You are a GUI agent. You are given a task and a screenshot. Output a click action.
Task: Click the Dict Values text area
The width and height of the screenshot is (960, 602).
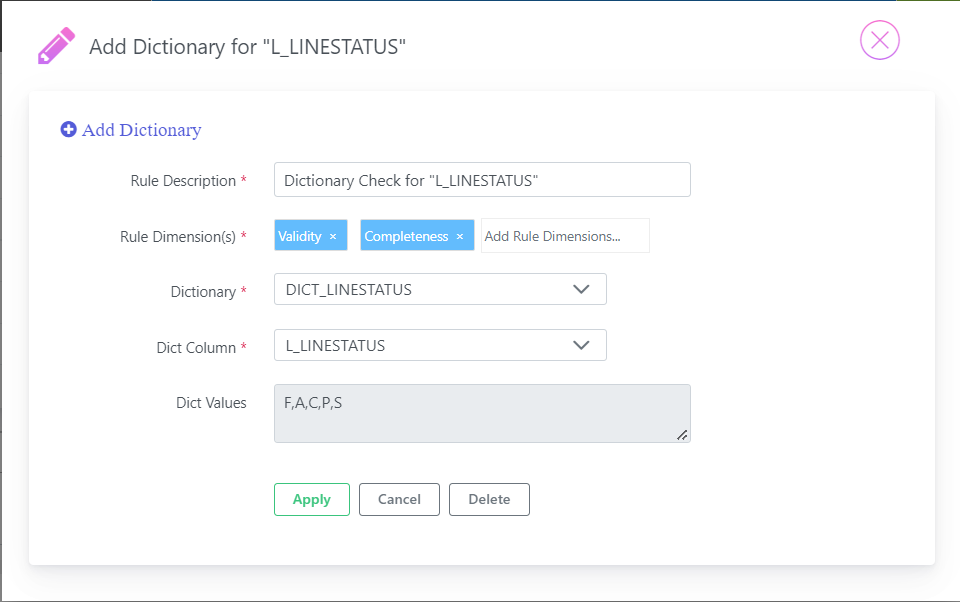[482, 413]
